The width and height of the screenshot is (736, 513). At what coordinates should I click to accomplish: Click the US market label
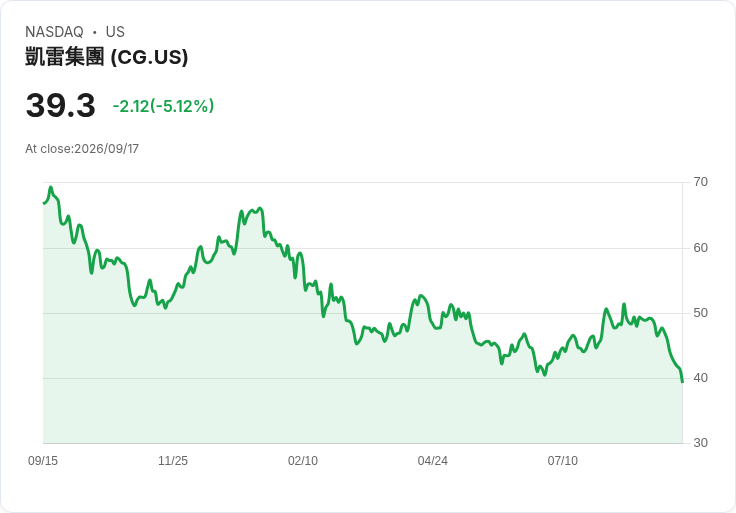115,32
